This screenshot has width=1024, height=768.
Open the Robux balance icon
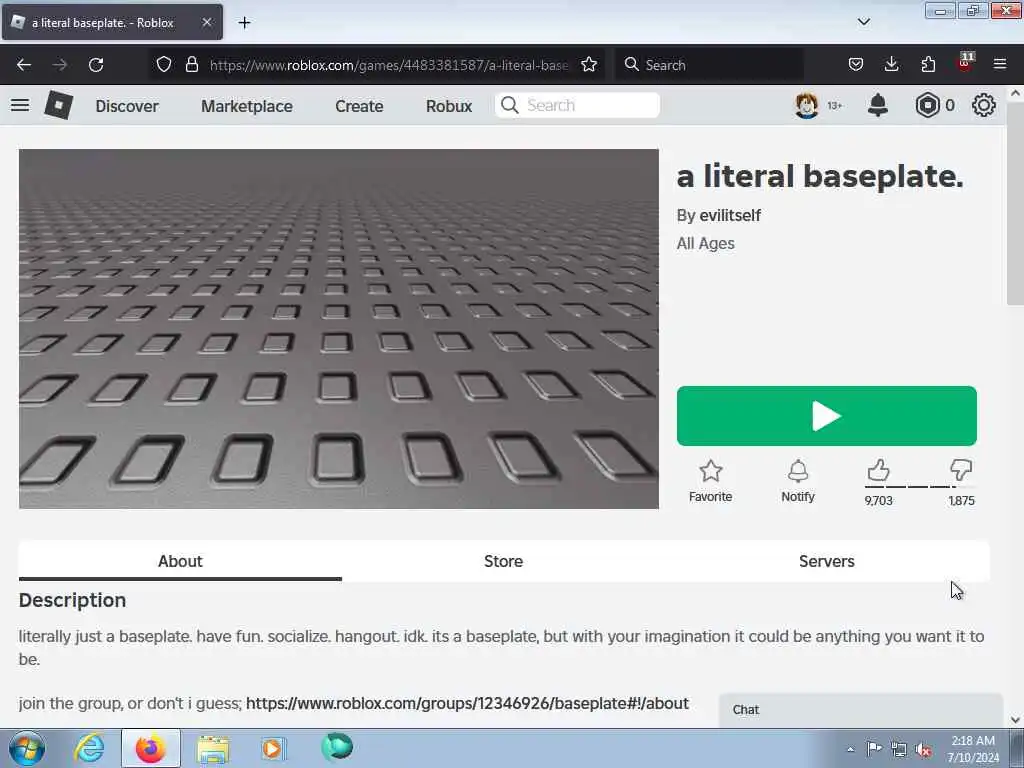point(927,105)
